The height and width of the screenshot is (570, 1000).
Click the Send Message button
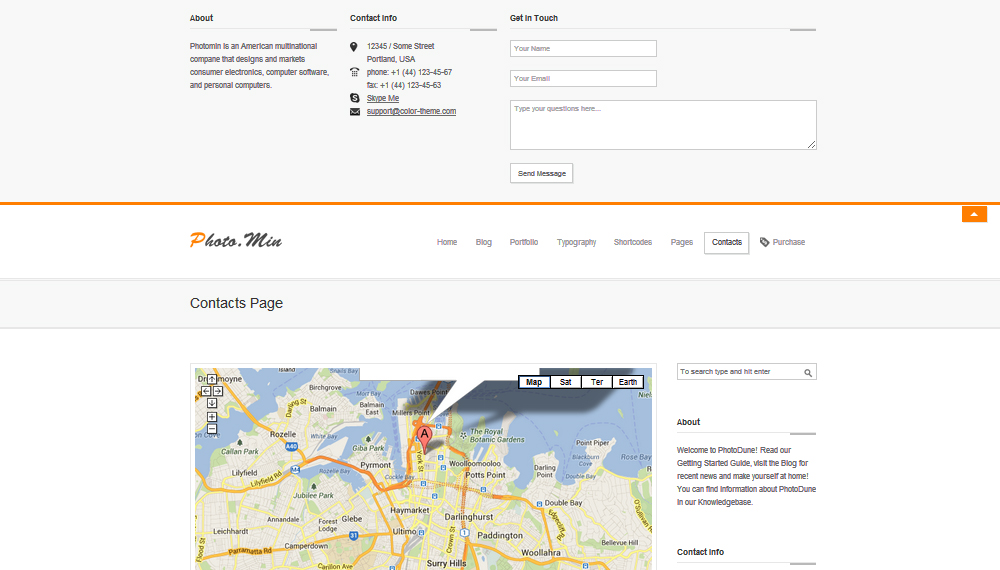click(x=541, y=173)
